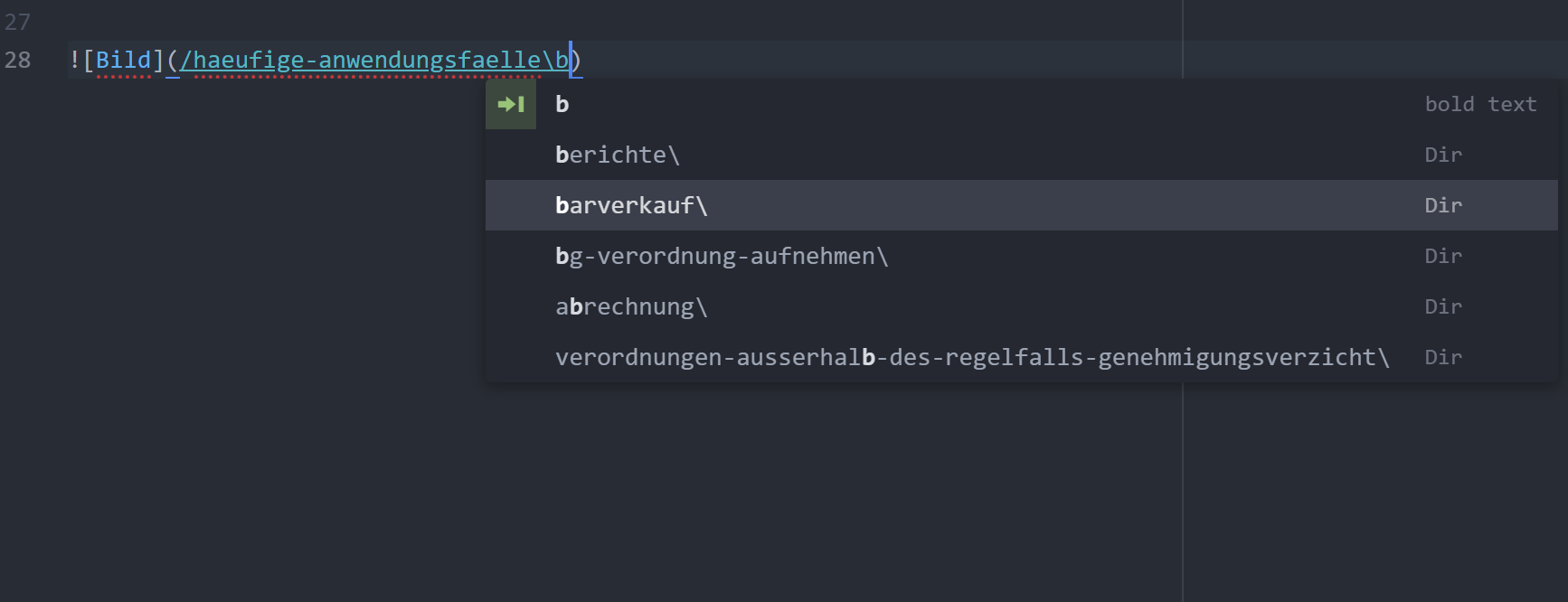
Task: Click the snippet tab-arrow icon beside "b"
Action: [511, 104]
